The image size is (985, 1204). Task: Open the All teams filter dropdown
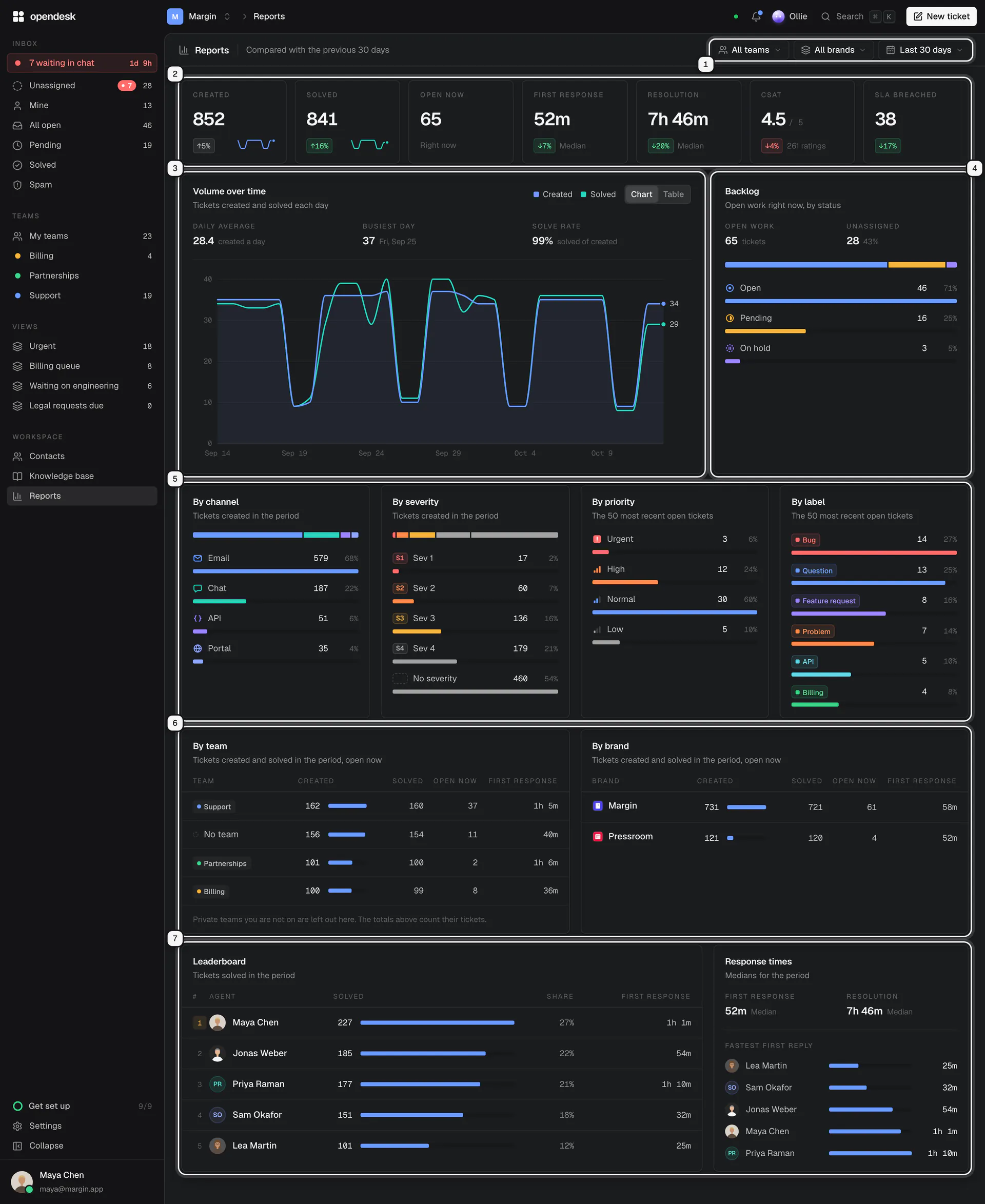tap(749, 50)
